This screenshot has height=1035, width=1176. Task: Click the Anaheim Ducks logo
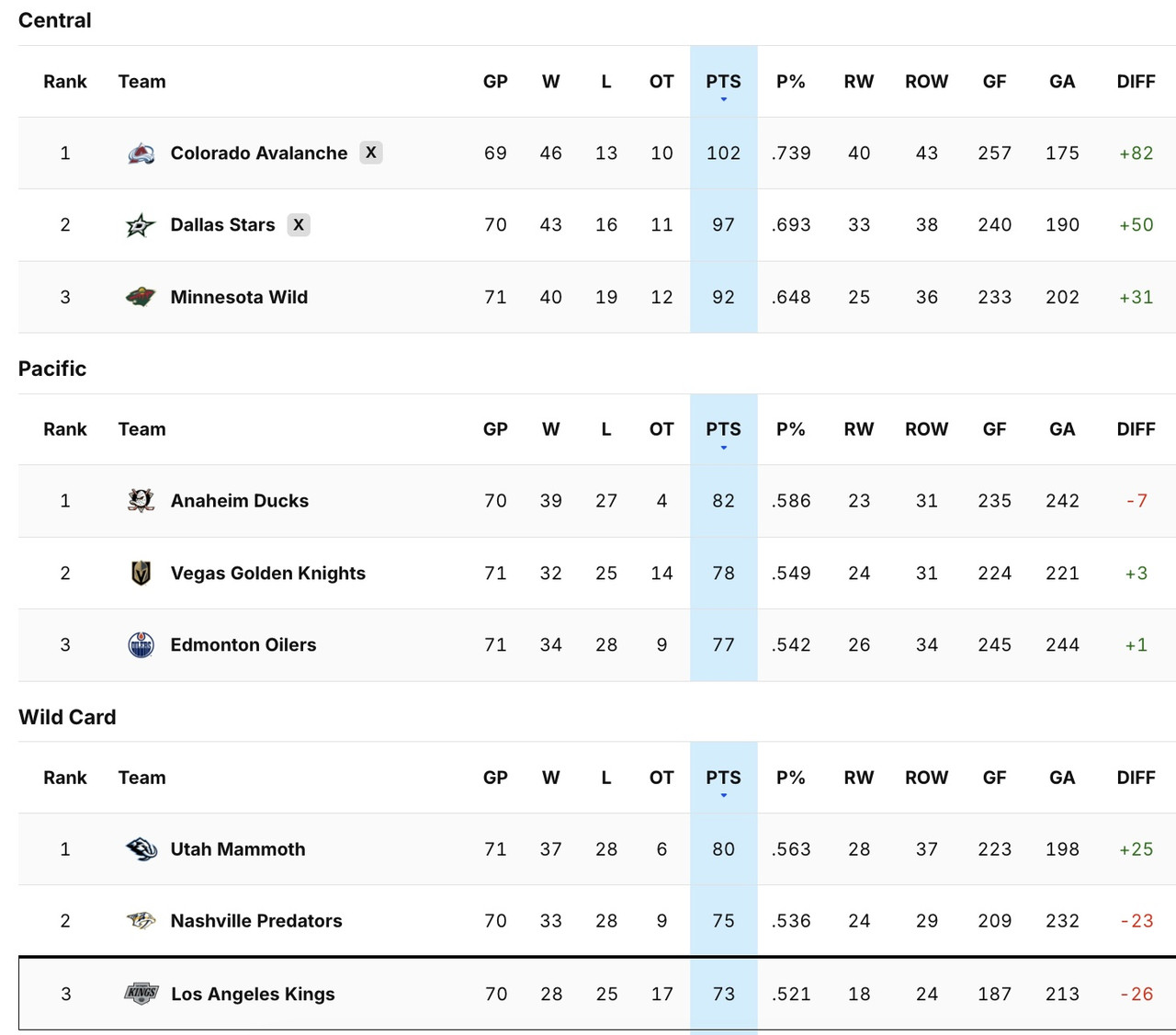[139, 501]
